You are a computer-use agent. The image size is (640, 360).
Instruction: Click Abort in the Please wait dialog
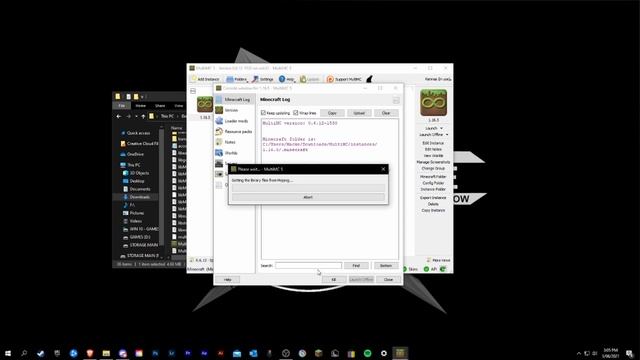pos(308,197)
